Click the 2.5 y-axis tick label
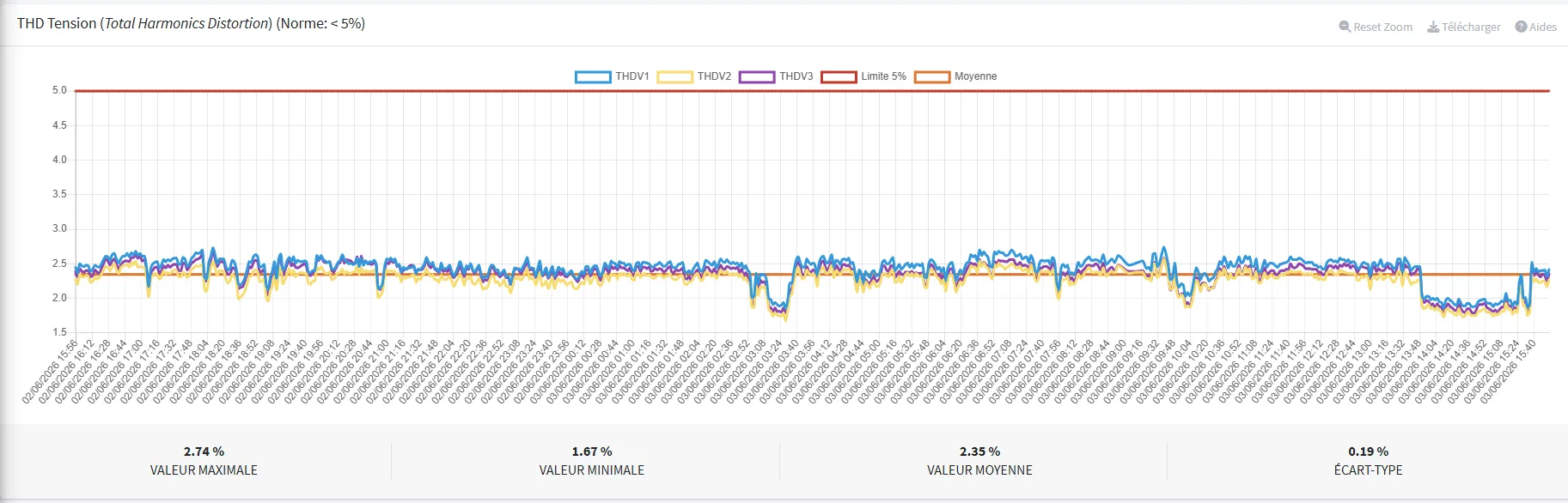This screenshot has width=1568, height=503. pos(59,264)
